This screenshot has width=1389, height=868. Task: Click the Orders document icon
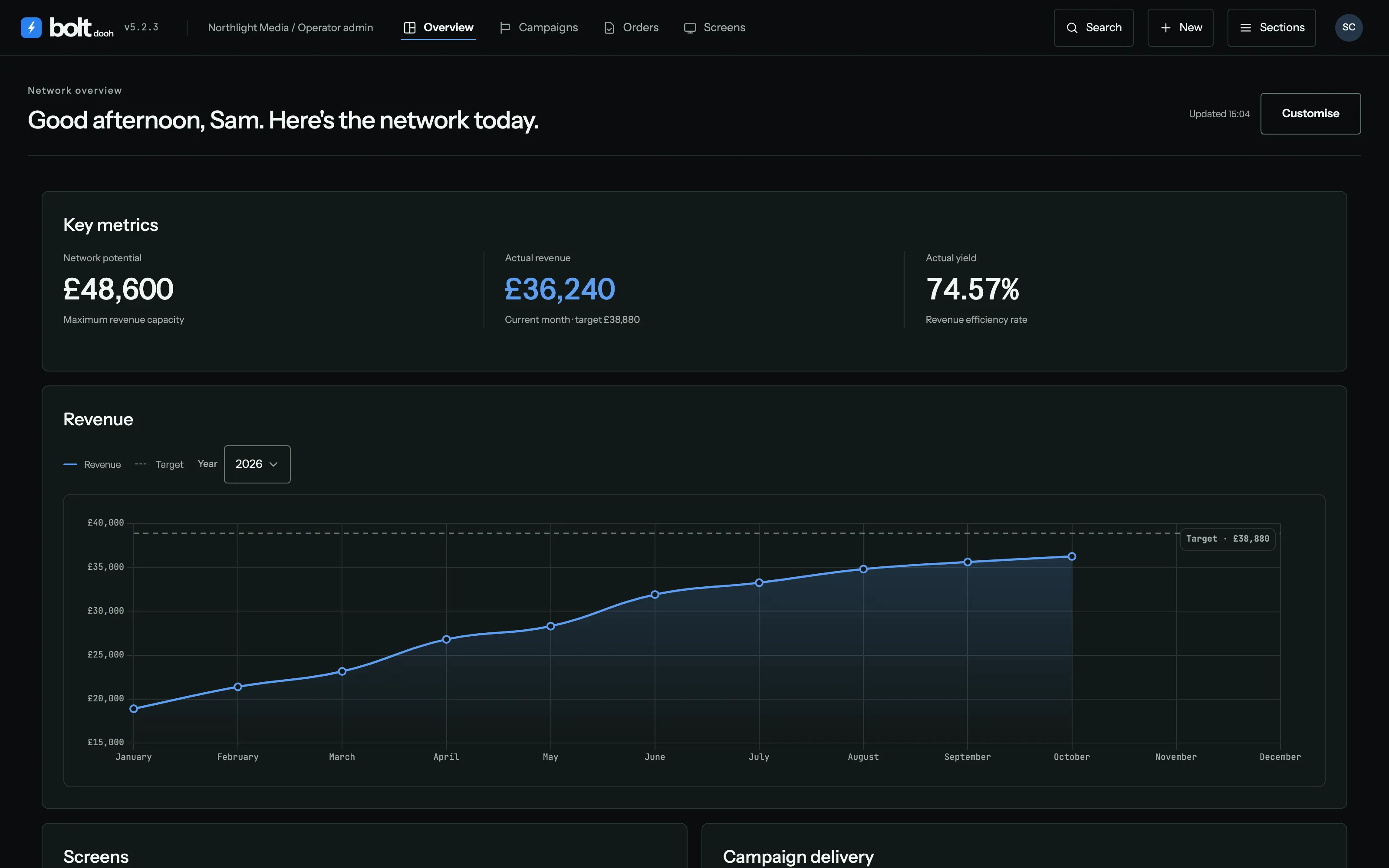coord(609,27)
